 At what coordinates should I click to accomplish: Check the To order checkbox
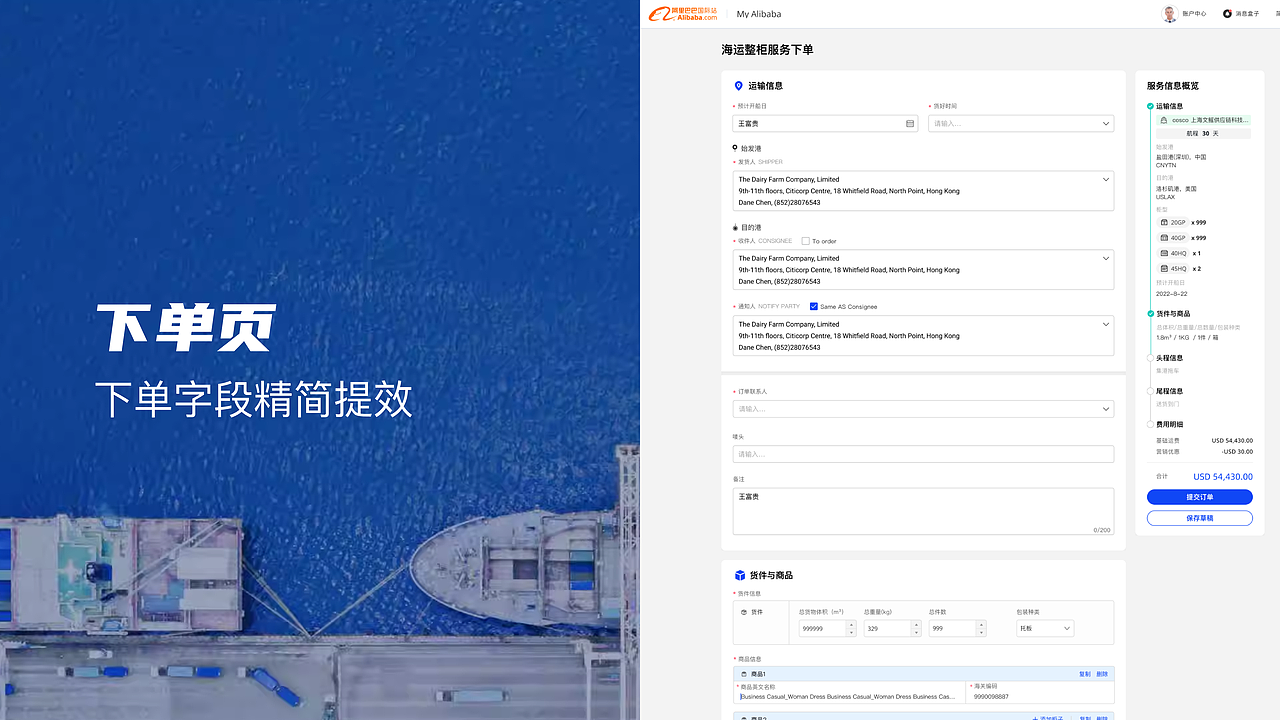point(805,241)
